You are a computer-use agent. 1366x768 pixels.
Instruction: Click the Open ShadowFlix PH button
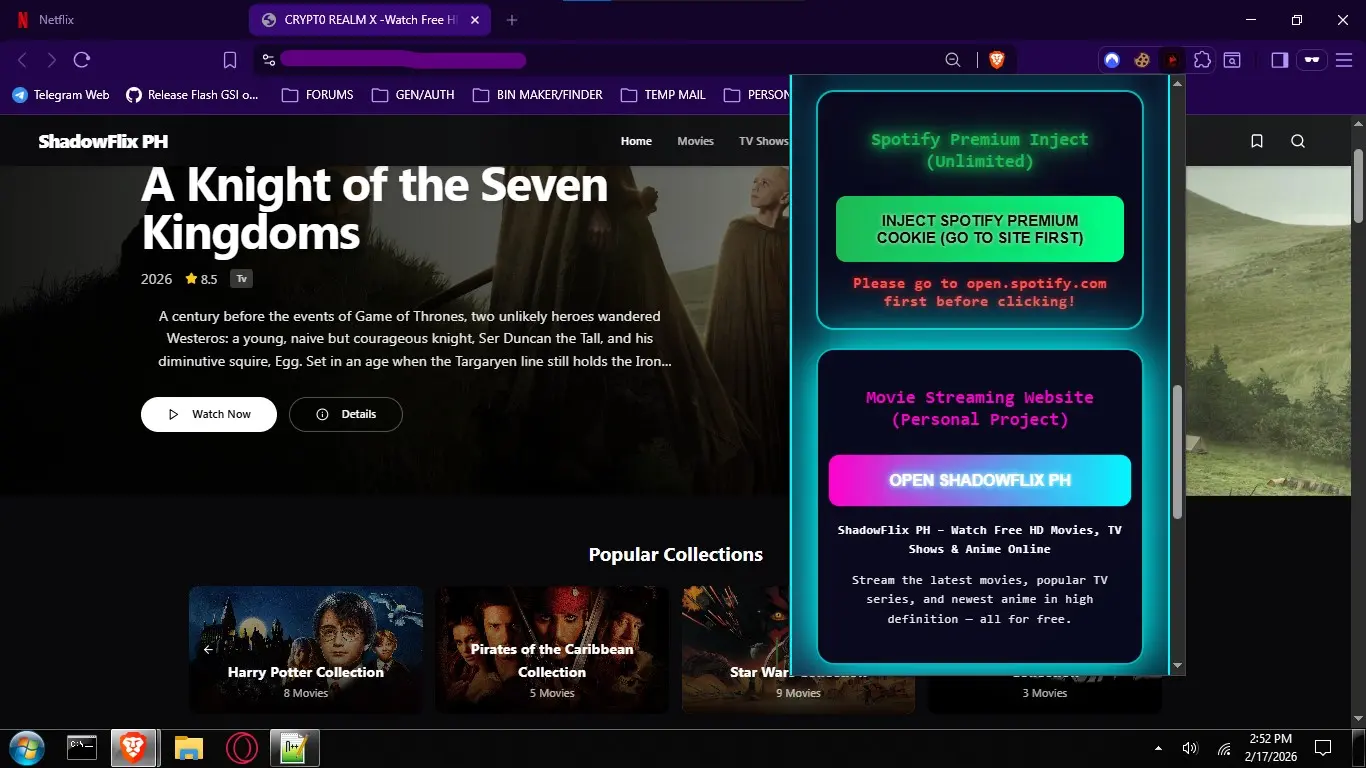pyautogui.click(x=980, y=480)
